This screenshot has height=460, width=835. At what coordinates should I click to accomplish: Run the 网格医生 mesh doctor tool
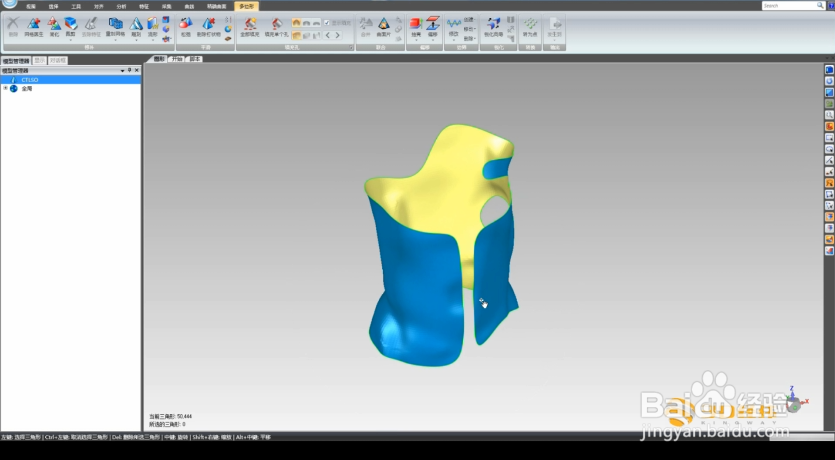click(34, 27)
